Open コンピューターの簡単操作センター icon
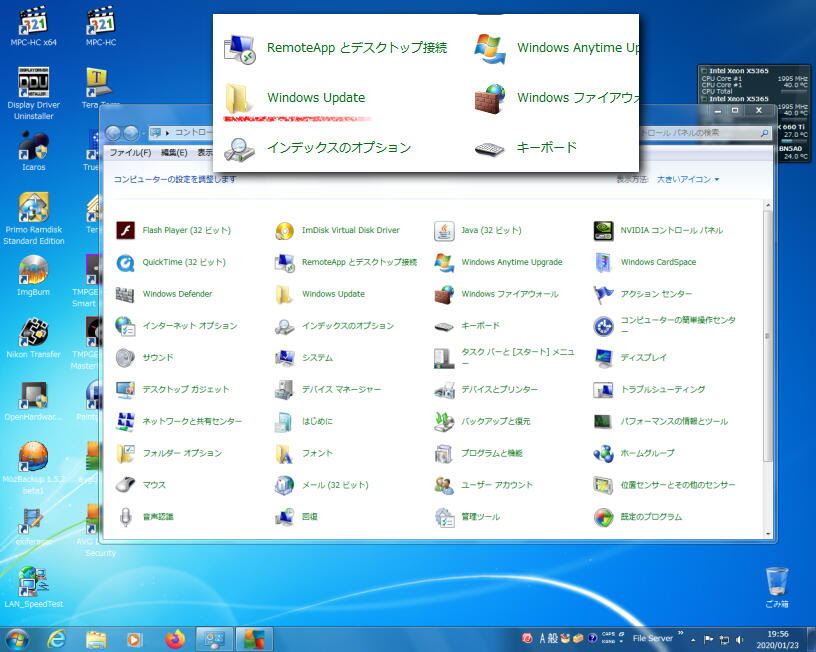The image size is (816, 652). 603,326
